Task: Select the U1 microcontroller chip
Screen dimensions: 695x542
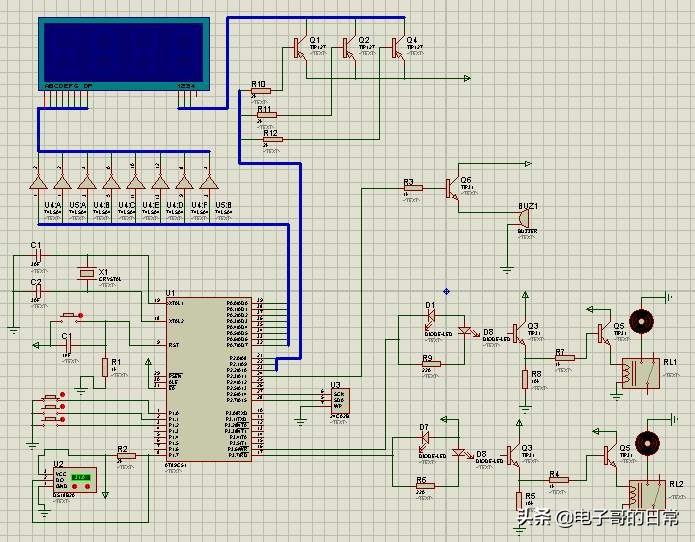Action: [x=209, y=379]
